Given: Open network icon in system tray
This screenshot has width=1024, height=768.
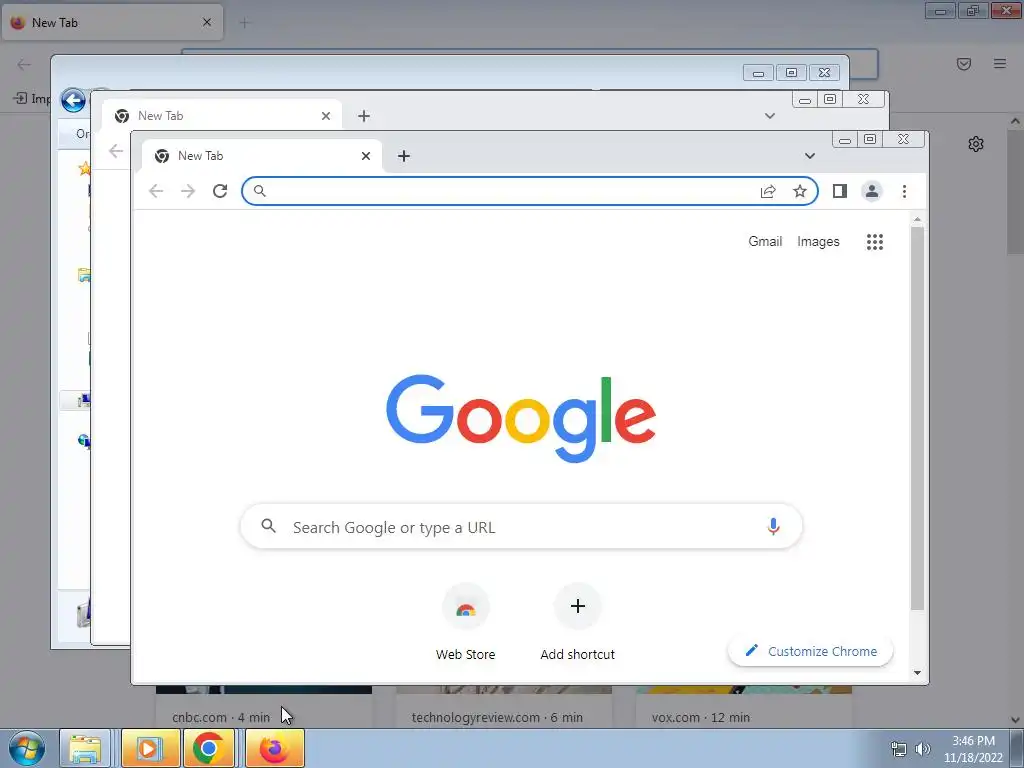Looking at the screenshot, I should click(x=899, y=749).
